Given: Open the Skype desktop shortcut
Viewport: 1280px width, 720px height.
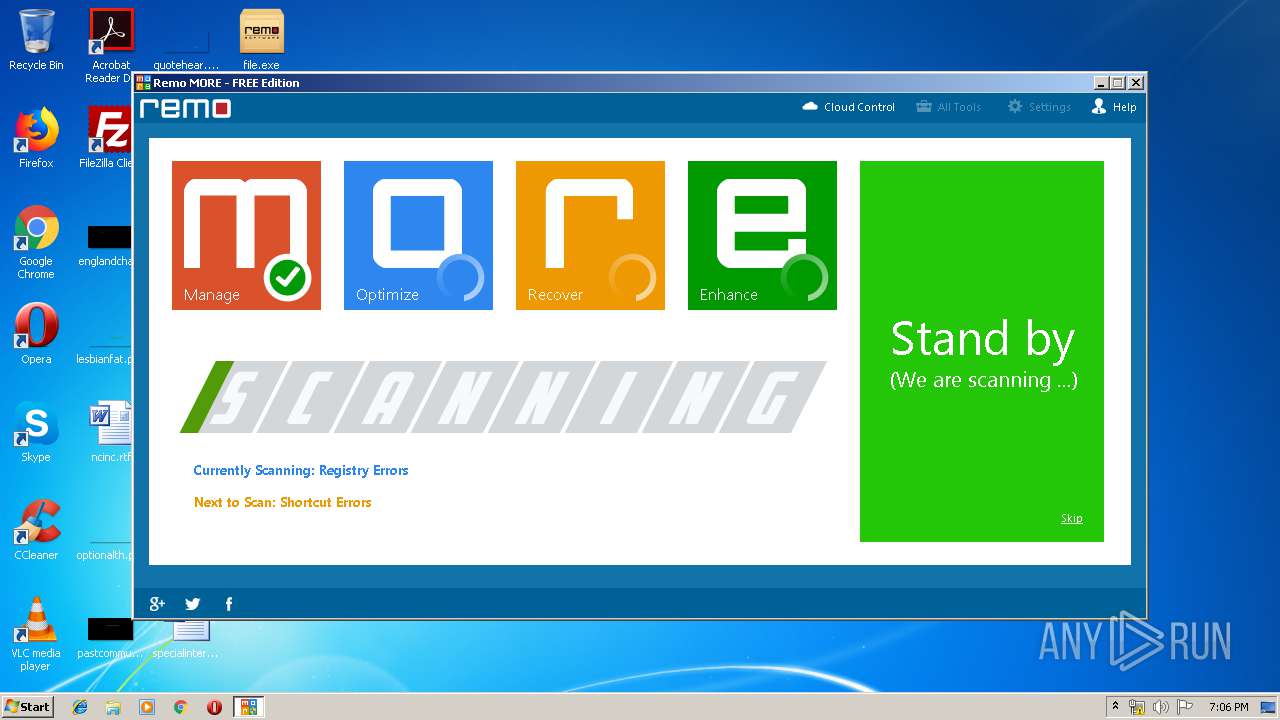Looking at the screenshot, I should point(36,432).
